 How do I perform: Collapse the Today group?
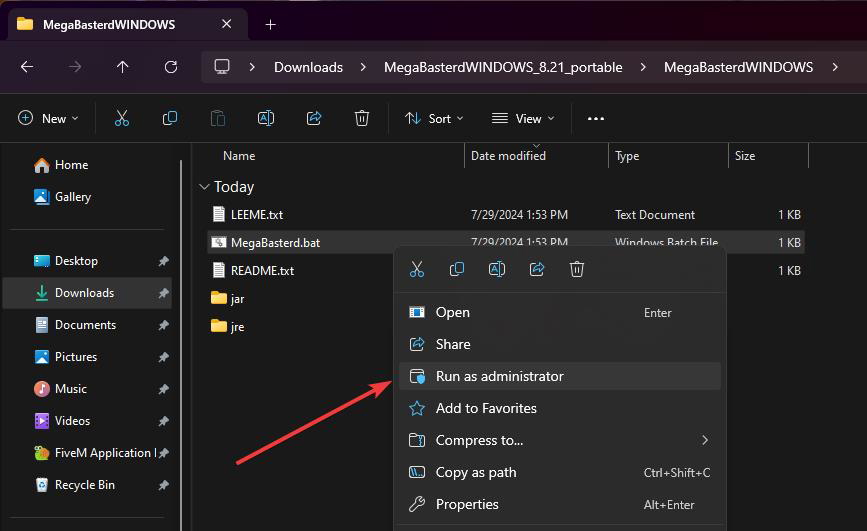pyautogui.click(x=204, y=187)
